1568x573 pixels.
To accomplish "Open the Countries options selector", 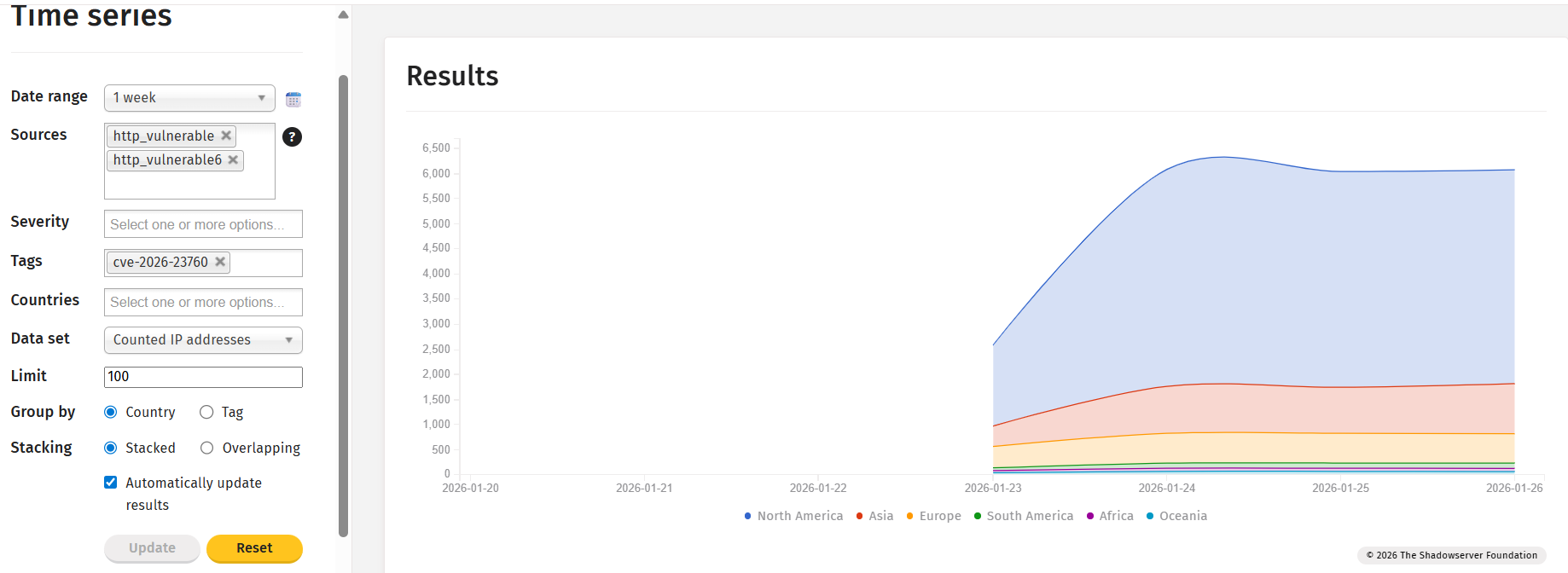I will 203,302.
